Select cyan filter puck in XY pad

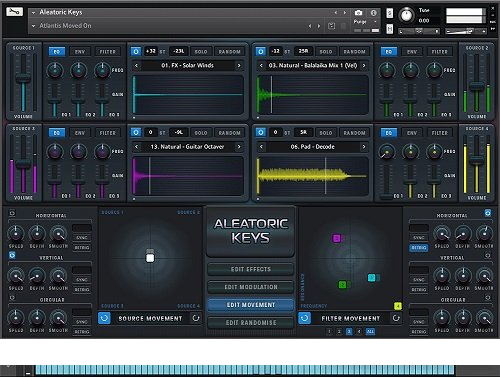(372, 278)
